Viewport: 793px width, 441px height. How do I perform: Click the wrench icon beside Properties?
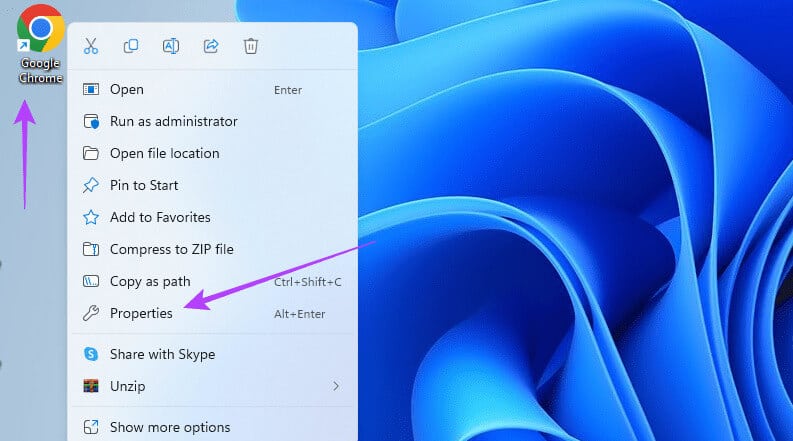91,313
